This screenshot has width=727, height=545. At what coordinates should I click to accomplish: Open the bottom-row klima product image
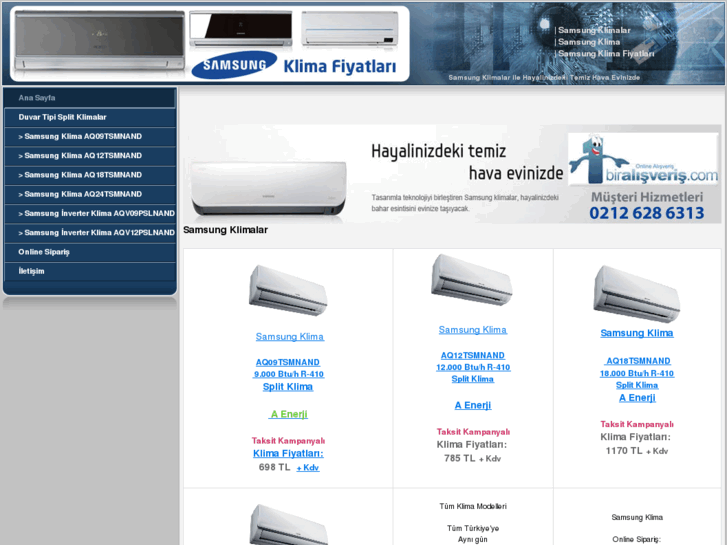pyautogui.click(x=288, y=525)
